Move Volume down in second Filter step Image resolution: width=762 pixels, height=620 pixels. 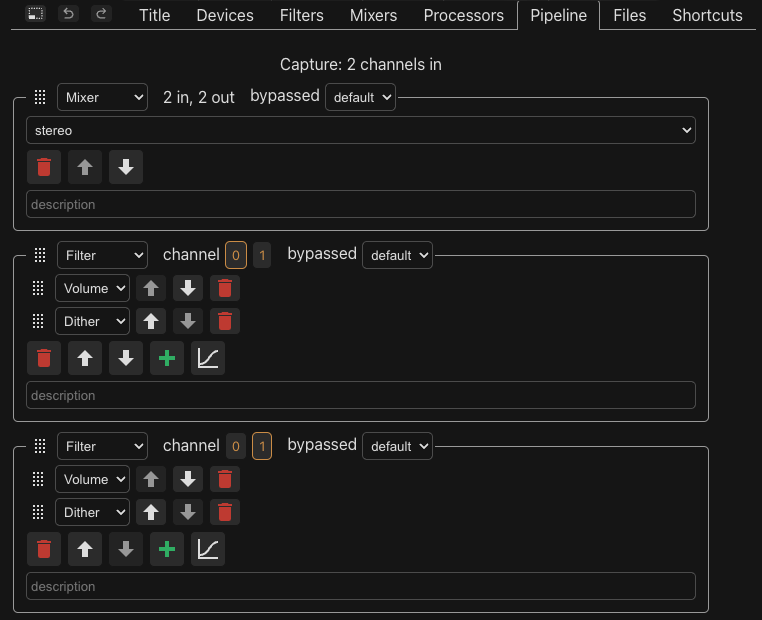coord(188,479)
